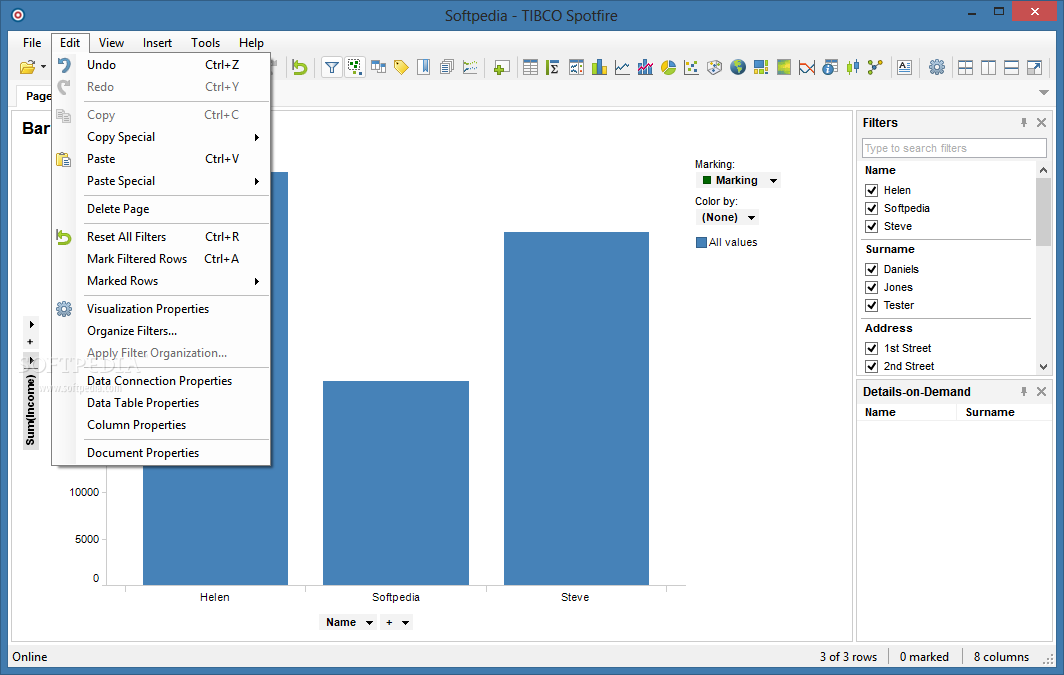This screenshot has width=1064, height=675.
Task: Insert a Graphical Table visualization
Action: tap(576, 67)
